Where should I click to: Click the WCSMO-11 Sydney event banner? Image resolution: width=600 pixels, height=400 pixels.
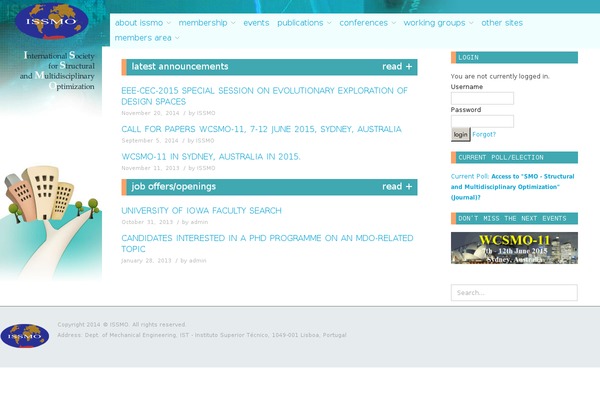(514, 248)
